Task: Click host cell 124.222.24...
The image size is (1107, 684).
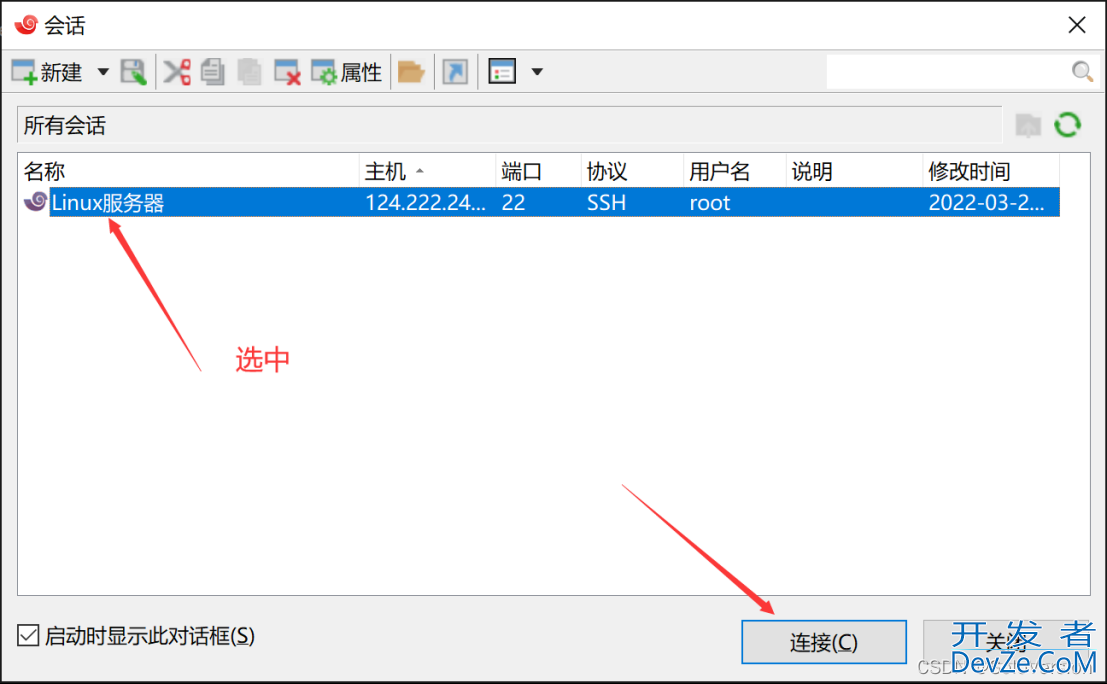Action: click(x=425, y=203)
